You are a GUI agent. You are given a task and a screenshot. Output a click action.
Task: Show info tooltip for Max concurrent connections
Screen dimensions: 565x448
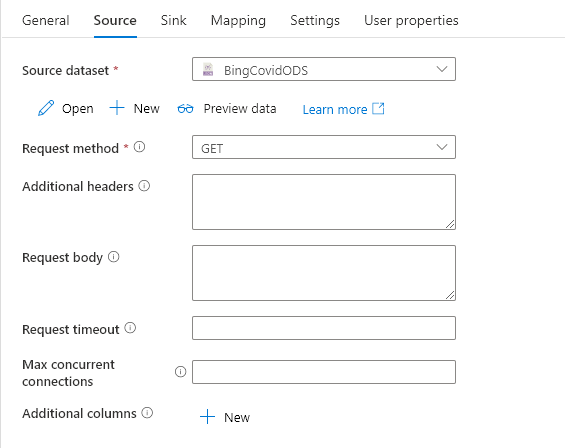click(x=181, y=372)
